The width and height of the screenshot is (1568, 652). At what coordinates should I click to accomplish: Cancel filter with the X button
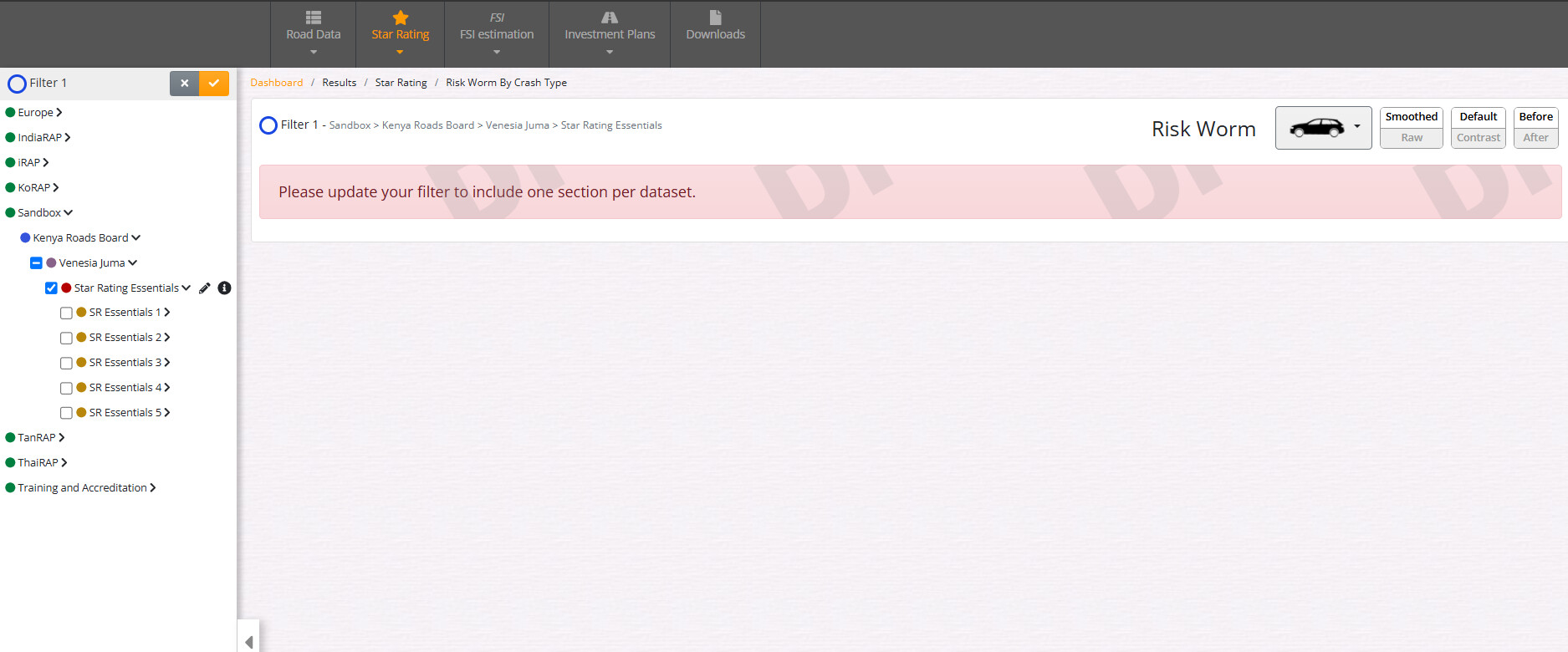(x=184, y=83)
